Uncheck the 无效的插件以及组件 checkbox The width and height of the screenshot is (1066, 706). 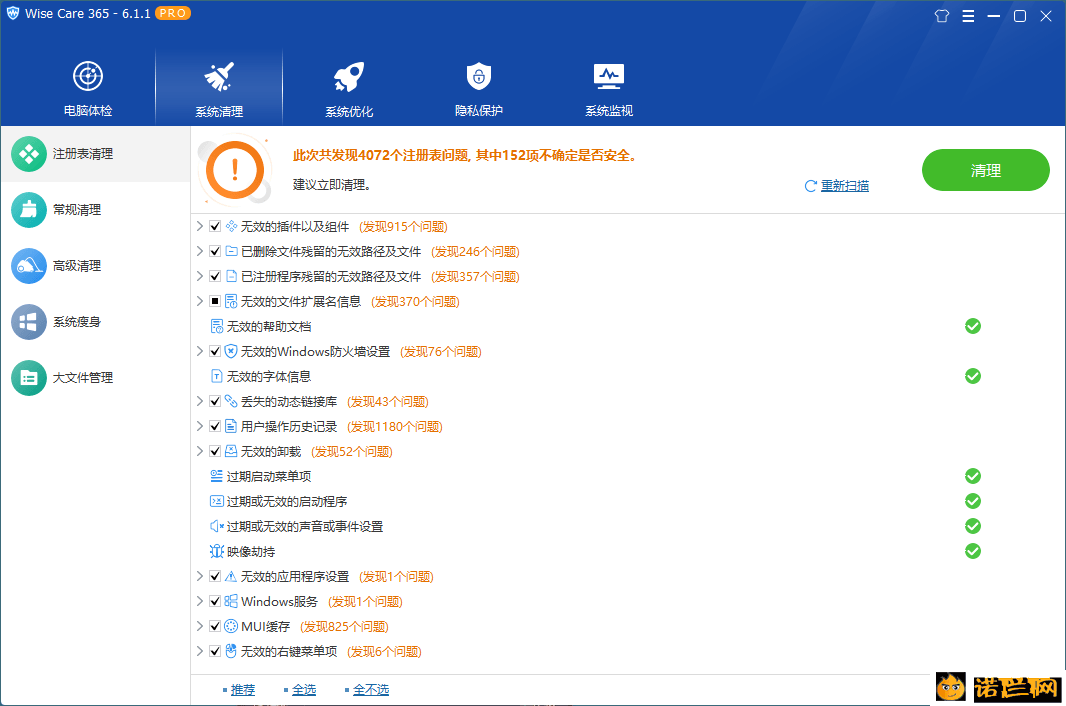(x=215, y=226)
